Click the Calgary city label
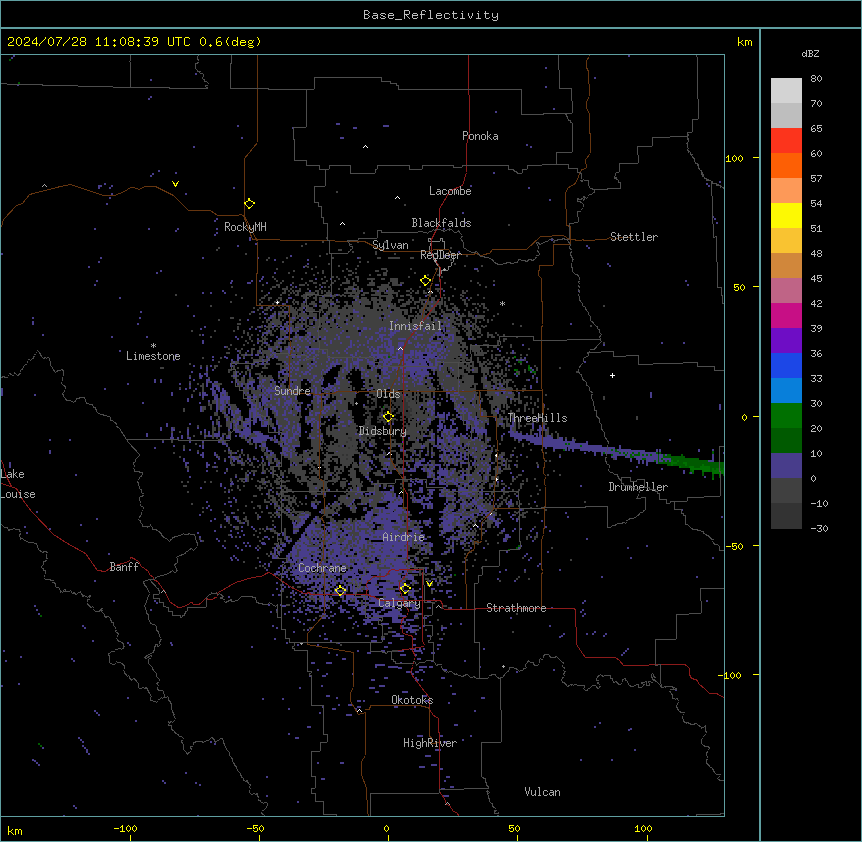Viewport: 862px width, 842px height. coord(399,603)
